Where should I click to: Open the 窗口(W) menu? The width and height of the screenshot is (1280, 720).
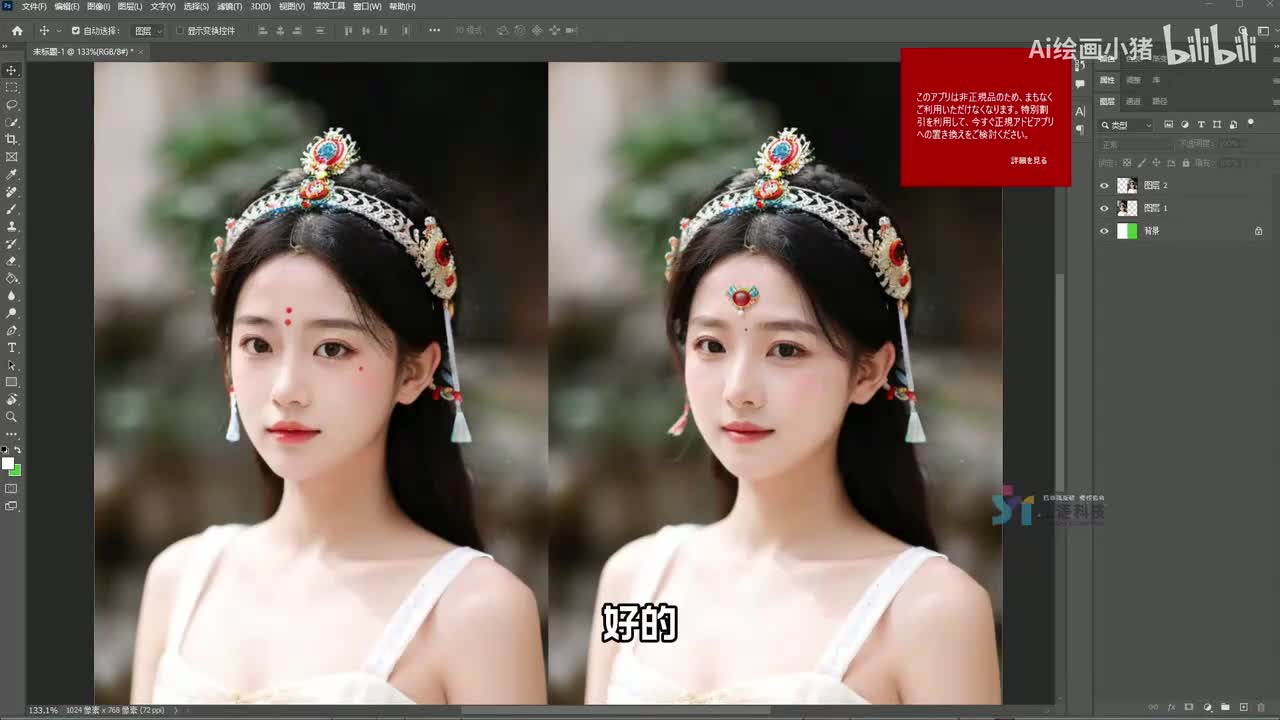click(x=367, y=6)
